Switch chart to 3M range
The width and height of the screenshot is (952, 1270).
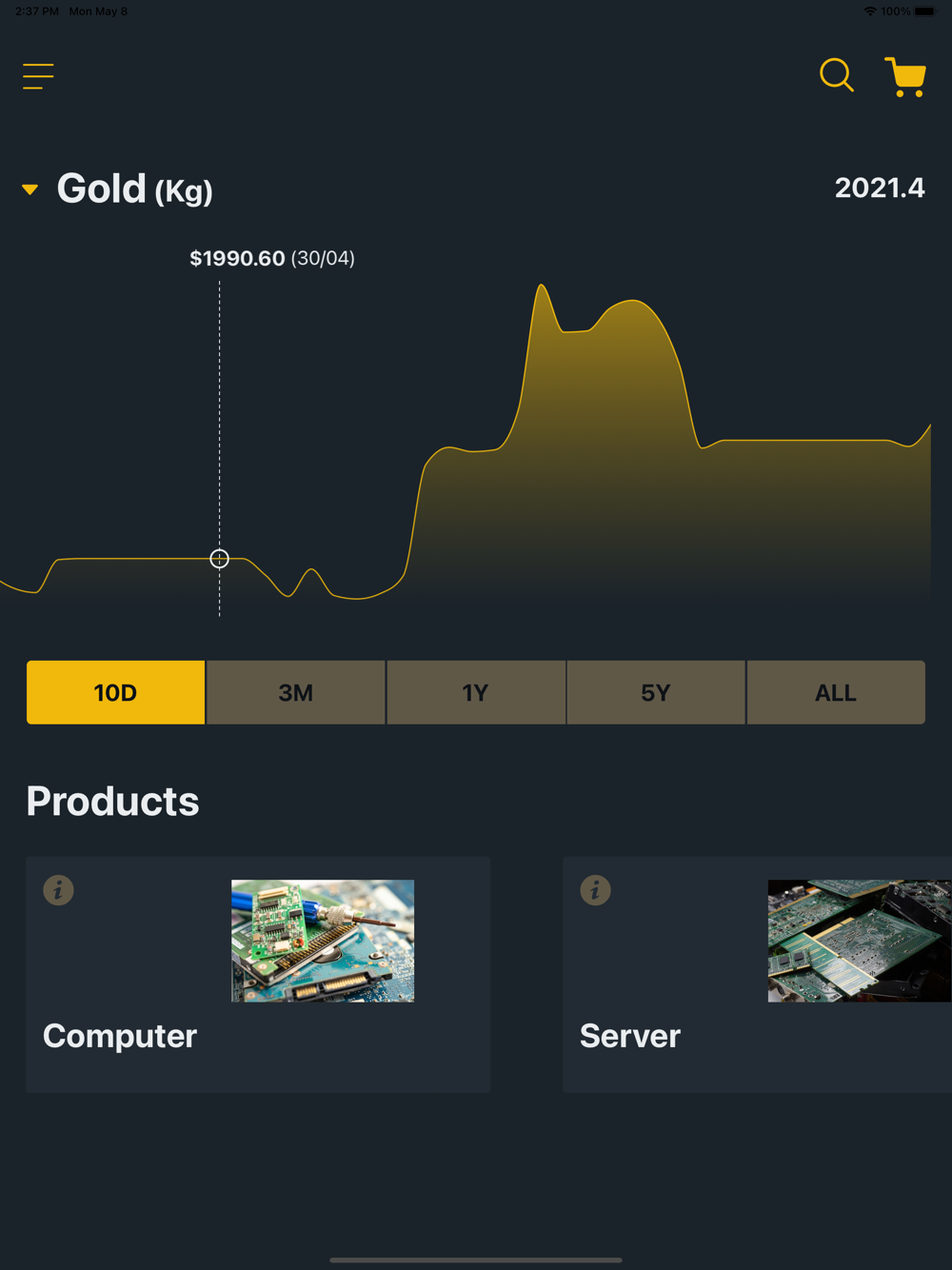(x=295, y=692)
